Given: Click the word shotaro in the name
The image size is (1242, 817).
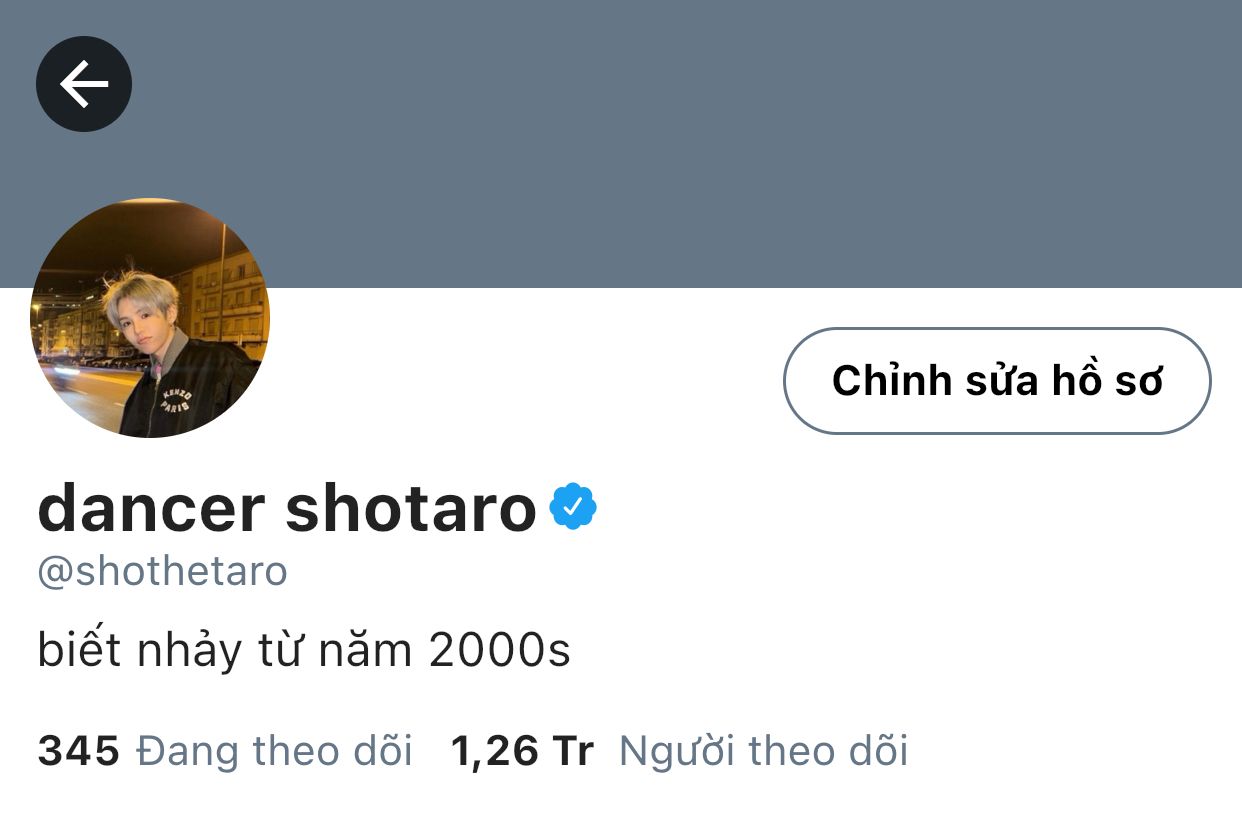Looking at the screenshot, I should tap(411, 507).
